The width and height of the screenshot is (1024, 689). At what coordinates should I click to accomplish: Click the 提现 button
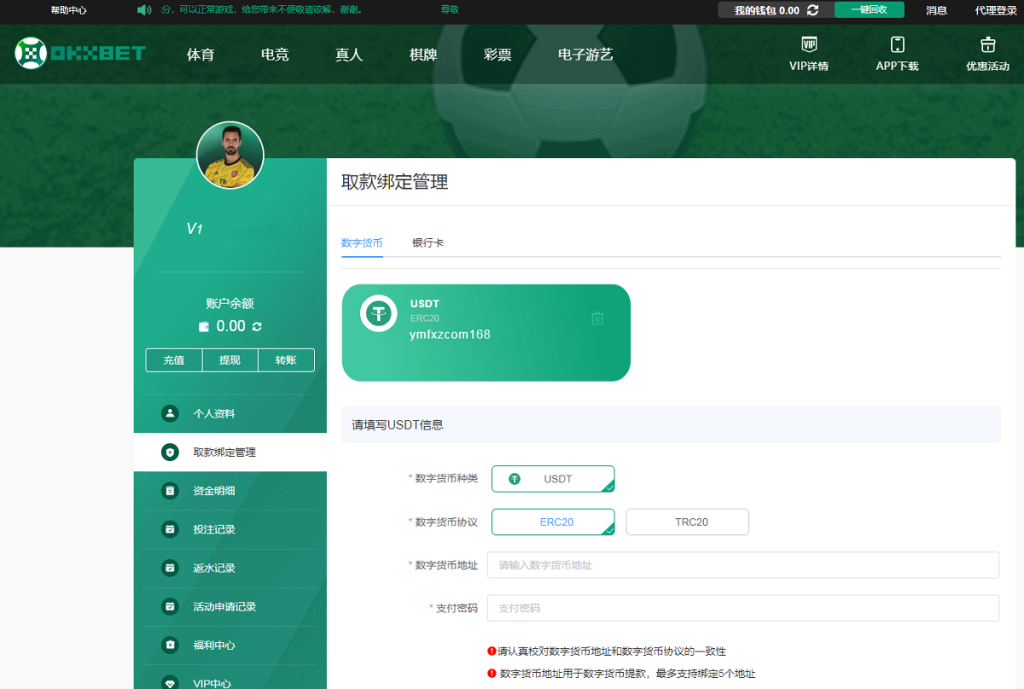pos(230,359)
